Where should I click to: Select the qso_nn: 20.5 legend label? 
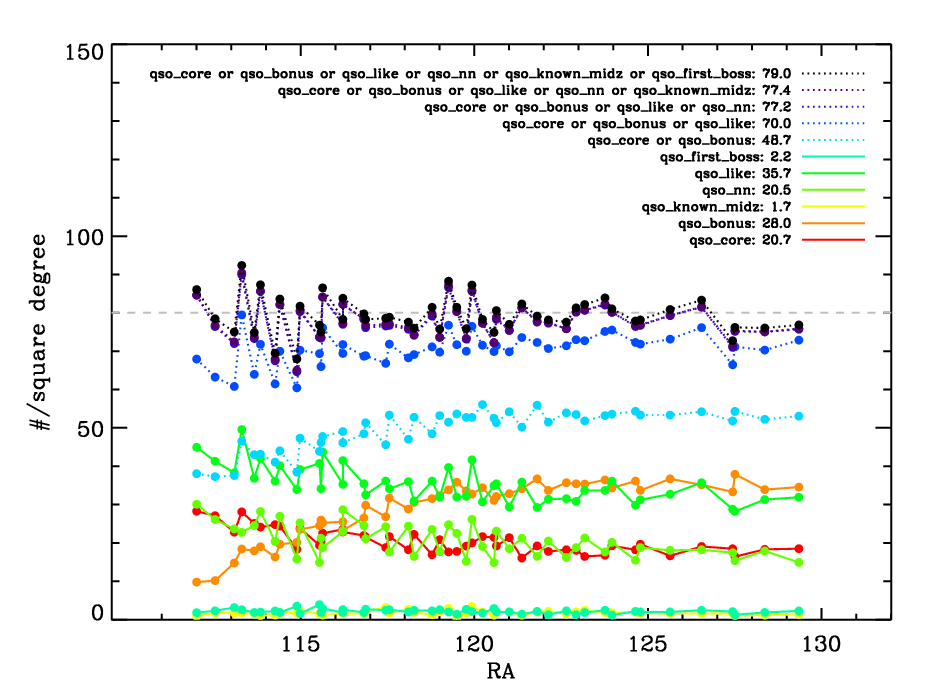click(748, 190)
